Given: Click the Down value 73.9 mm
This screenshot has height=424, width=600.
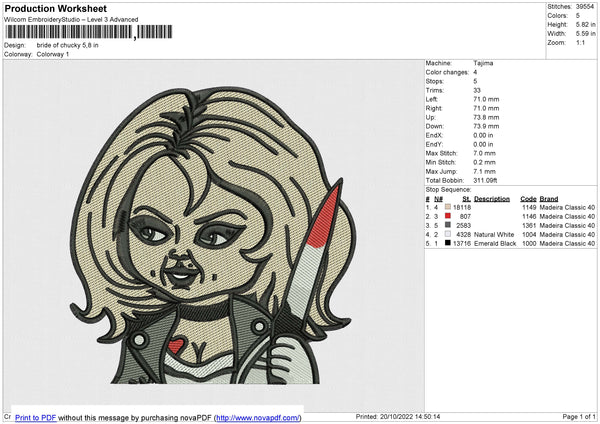Looking at the screenshot, I should 486,126.
